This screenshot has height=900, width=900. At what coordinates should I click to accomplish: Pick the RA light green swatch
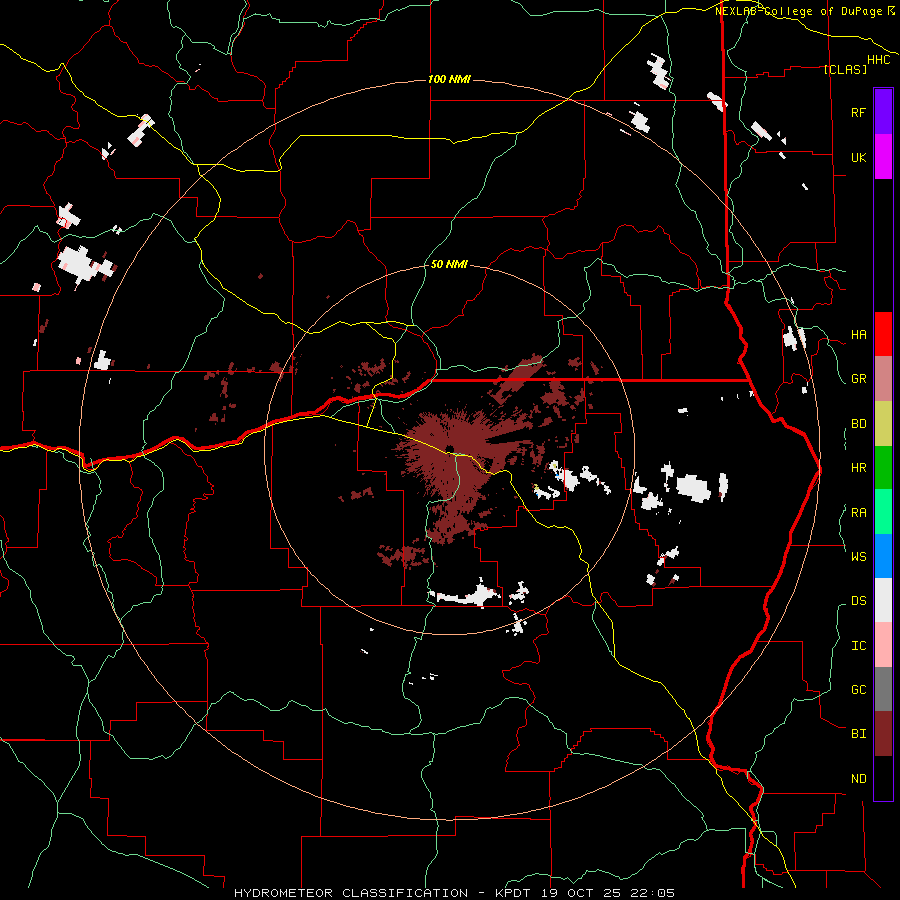click(x=883, y=512)
